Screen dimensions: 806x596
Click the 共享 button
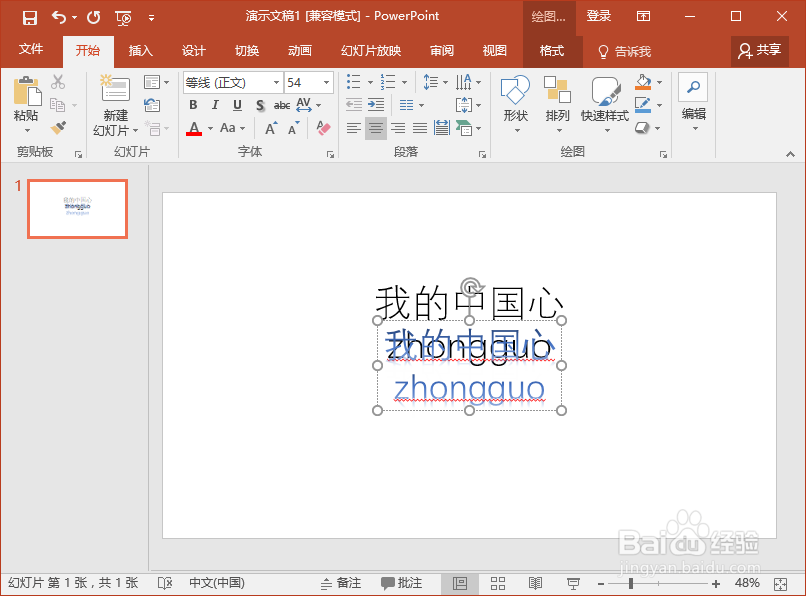(x=760, y=50)
